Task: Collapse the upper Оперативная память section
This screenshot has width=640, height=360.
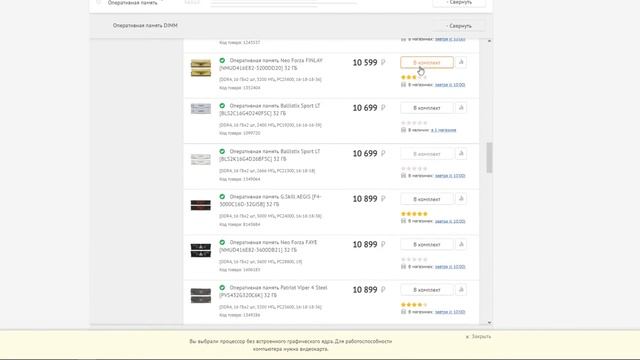Action: pyautogui.click(x=459, y=2)
